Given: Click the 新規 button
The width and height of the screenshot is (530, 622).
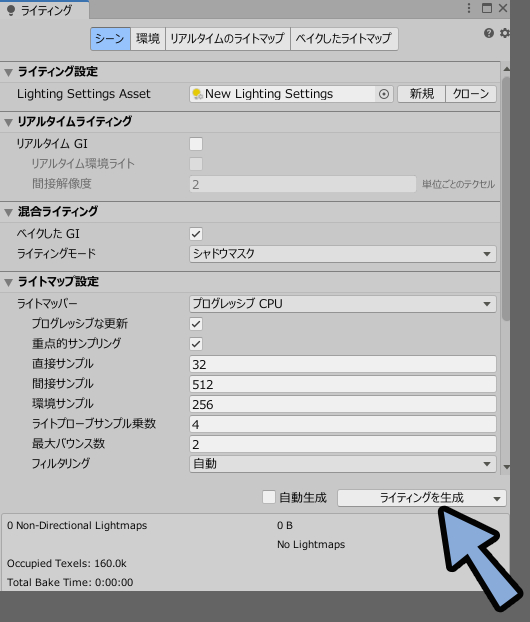Looking at the screenshot, I should 421,94.
